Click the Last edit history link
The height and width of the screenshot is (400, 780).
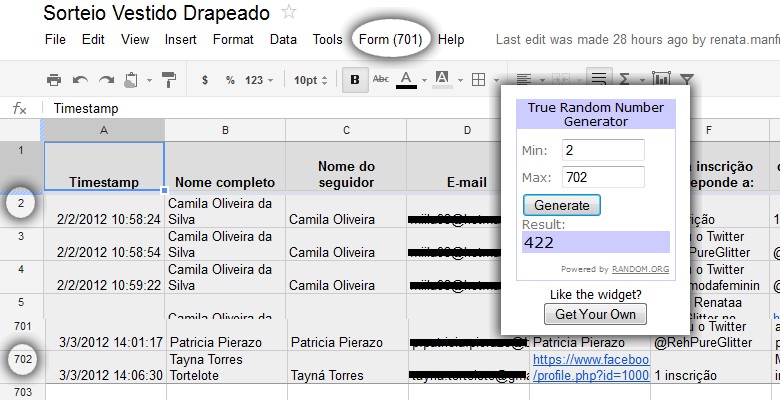point(638,40)
